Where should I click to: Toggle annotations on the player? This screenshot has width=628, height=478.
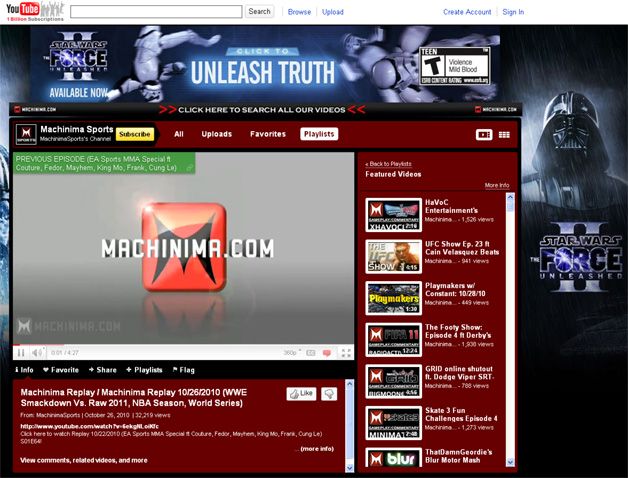tap(327, 353)
